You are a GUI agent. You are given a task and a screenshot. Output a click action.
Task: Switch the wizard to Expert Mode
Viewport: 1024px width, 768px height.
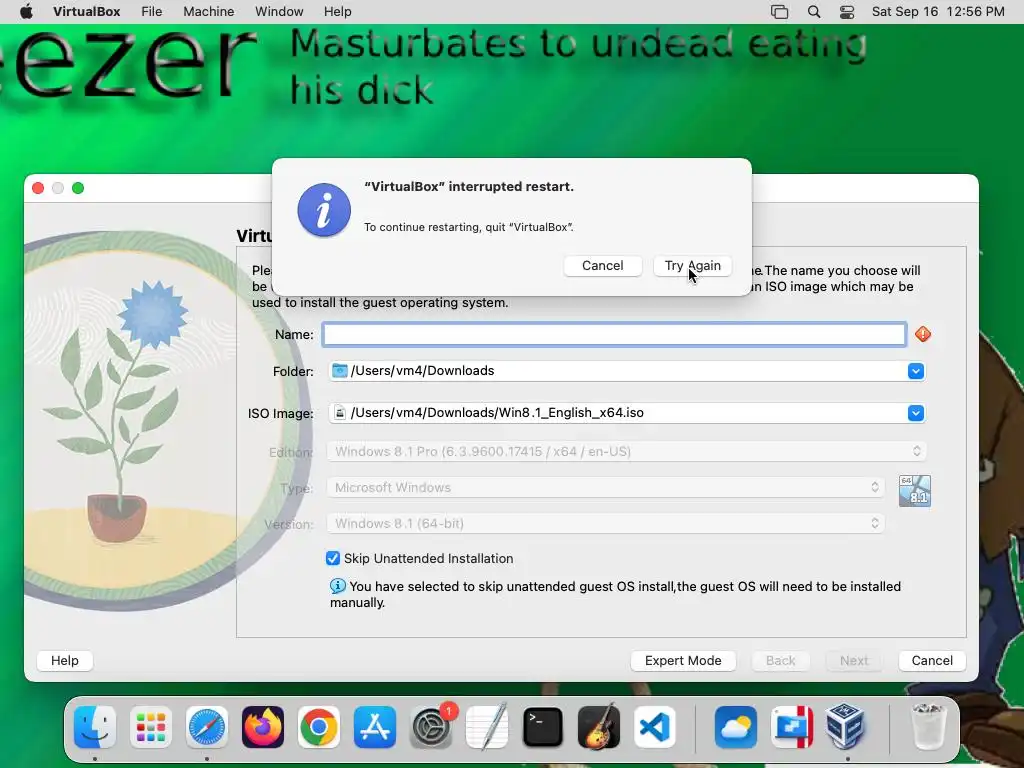(x=683, y=660)
